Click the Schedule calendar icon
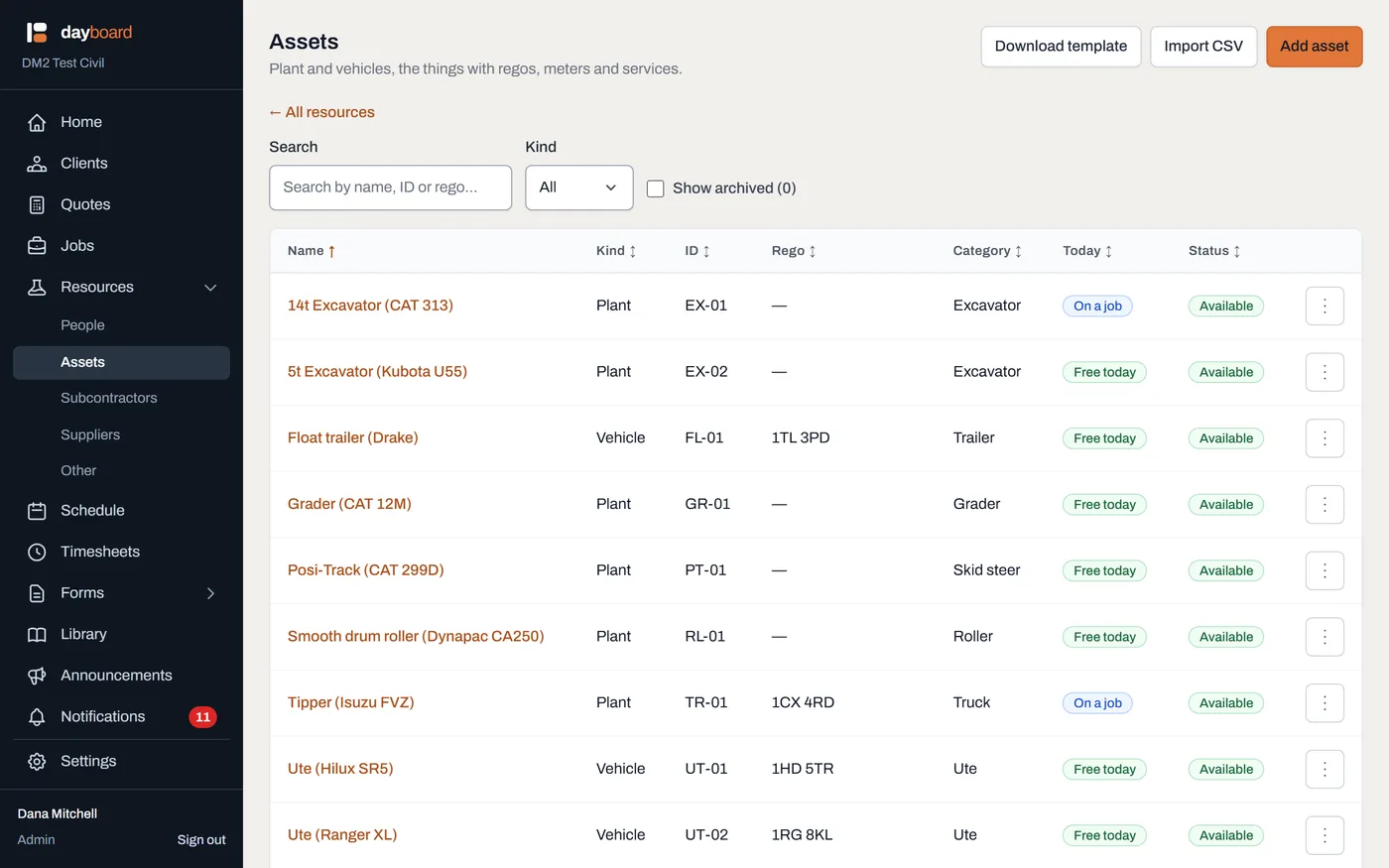This screenshot has height=868, width=1389. pos(37,511)
